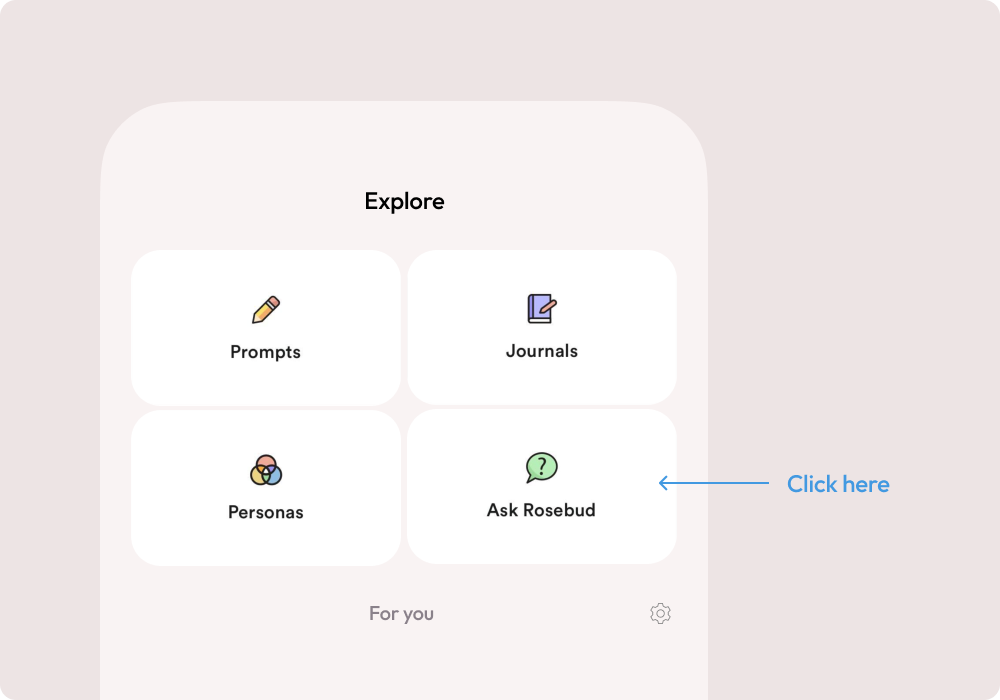Select the "For you" section label
This screenshot has height=700, width=1000.
(401, 613)
